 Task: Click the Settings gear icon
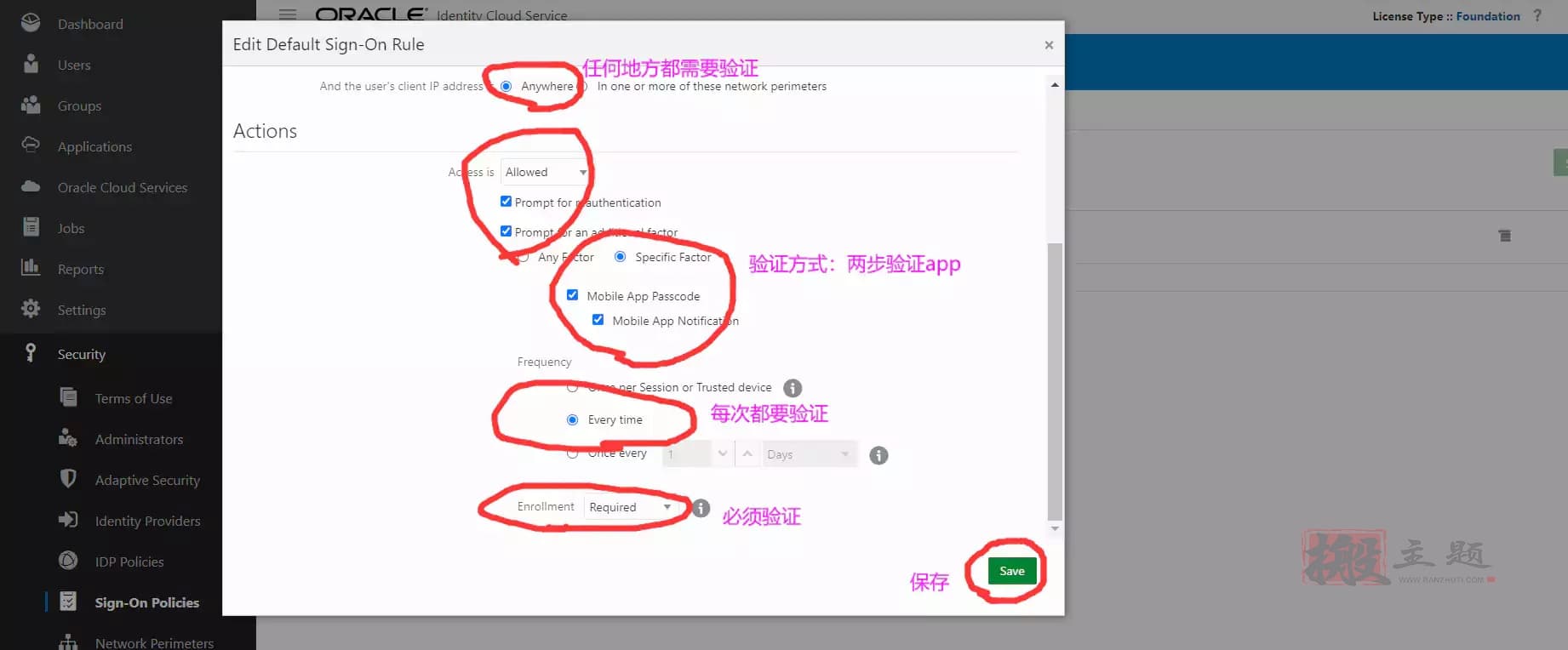coord(31,308)
